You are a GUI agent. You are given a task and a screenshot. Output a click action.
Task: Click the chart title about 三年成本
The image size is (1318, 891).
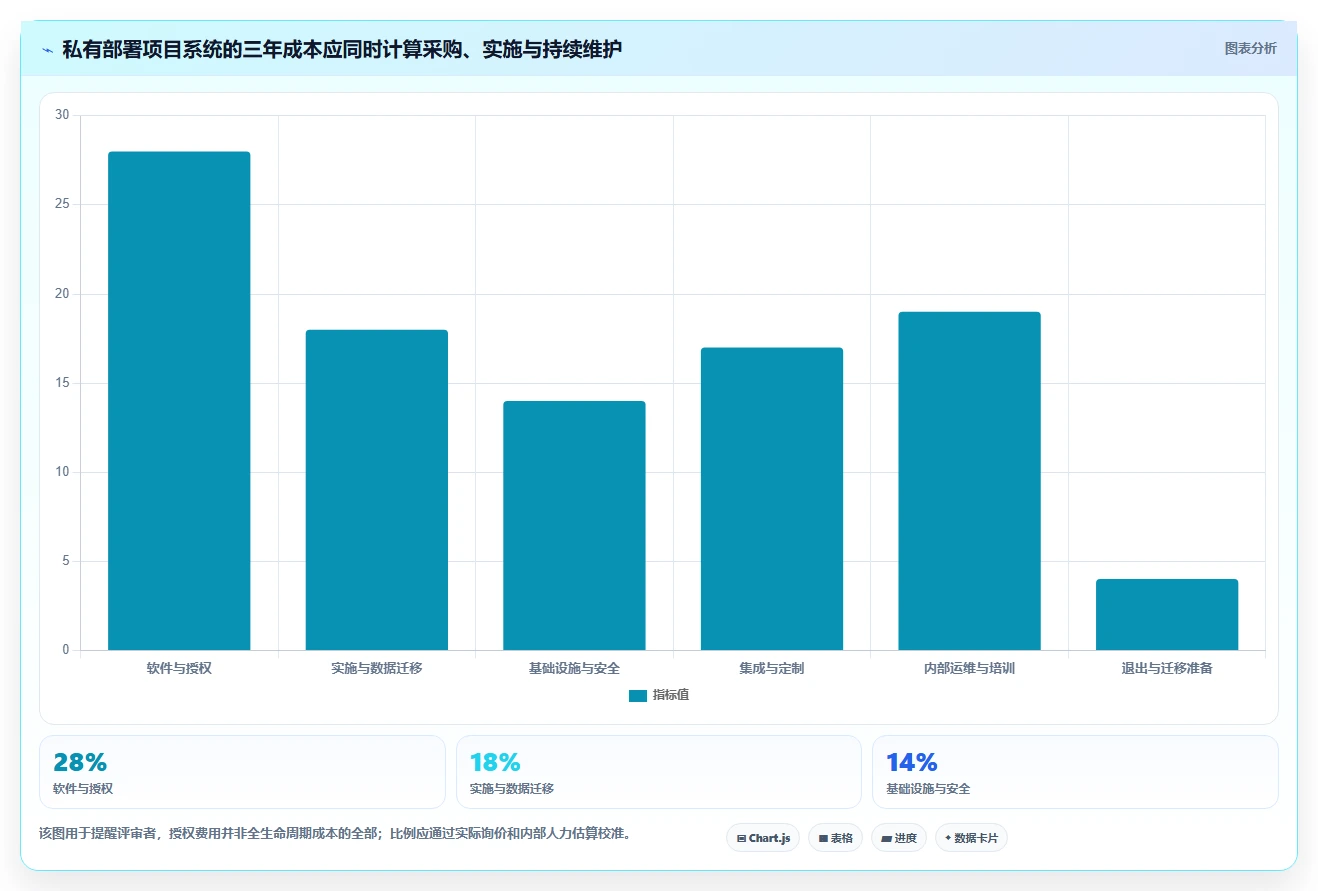point(342,49)
